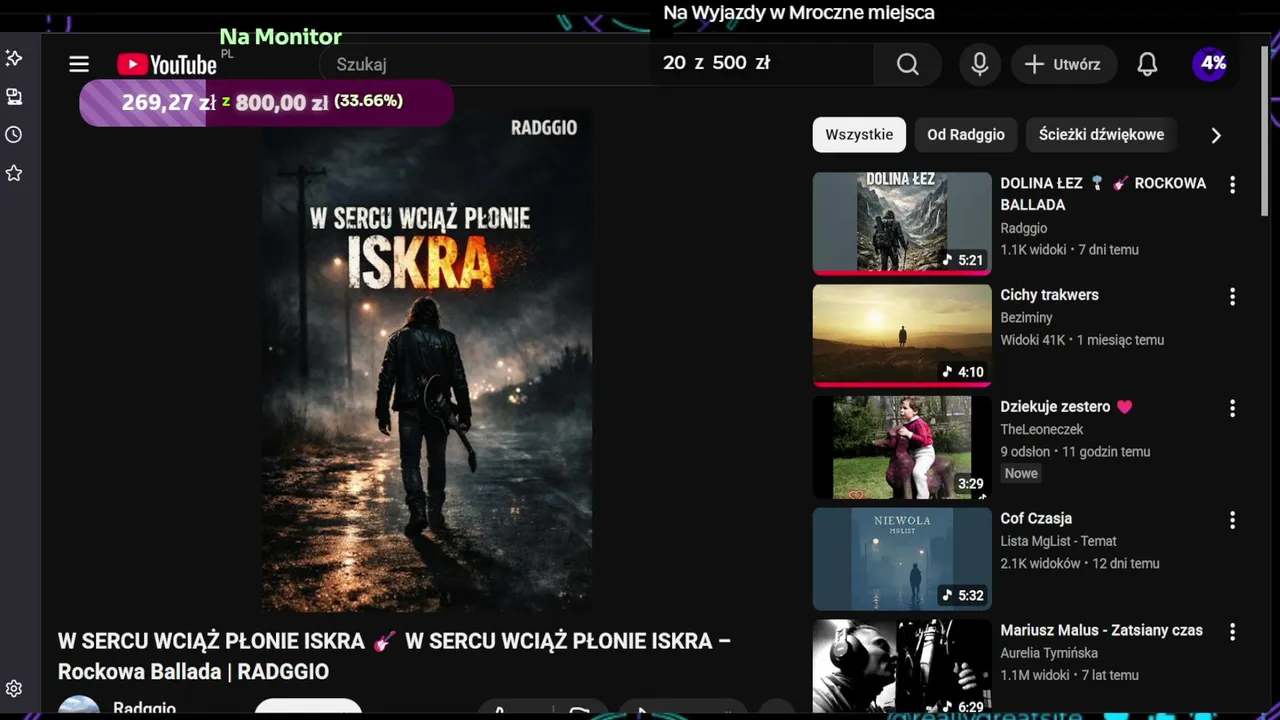Open Mariusz Malus - Zatsiany czas title
This screenshot has width=1280, height=720.
tap(1101, 631)
